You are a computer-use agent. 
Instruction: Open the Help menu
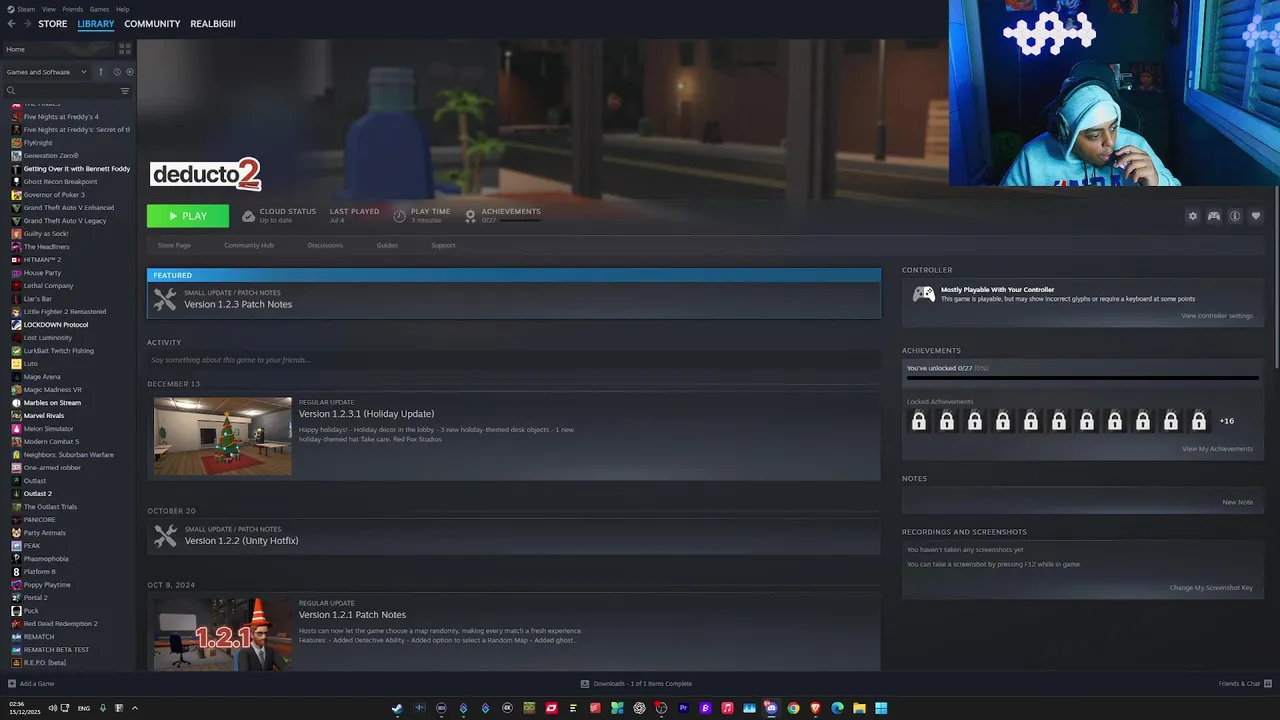coord(122,9)
